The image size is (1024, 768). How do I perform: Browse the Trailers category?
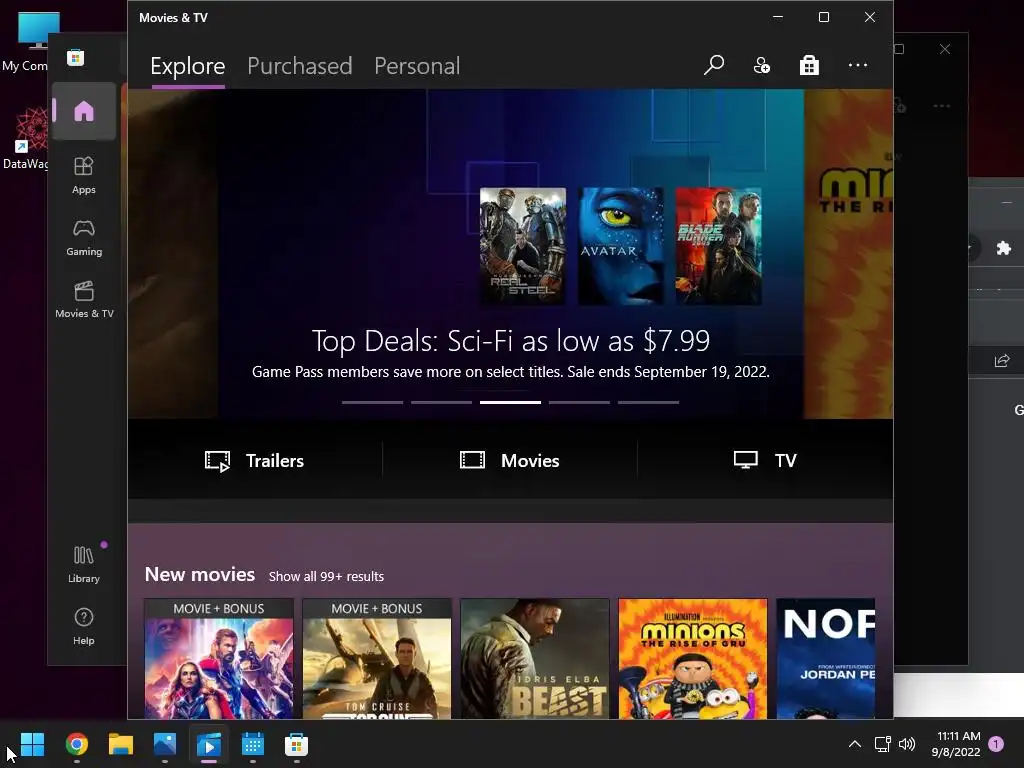(254, 460)
